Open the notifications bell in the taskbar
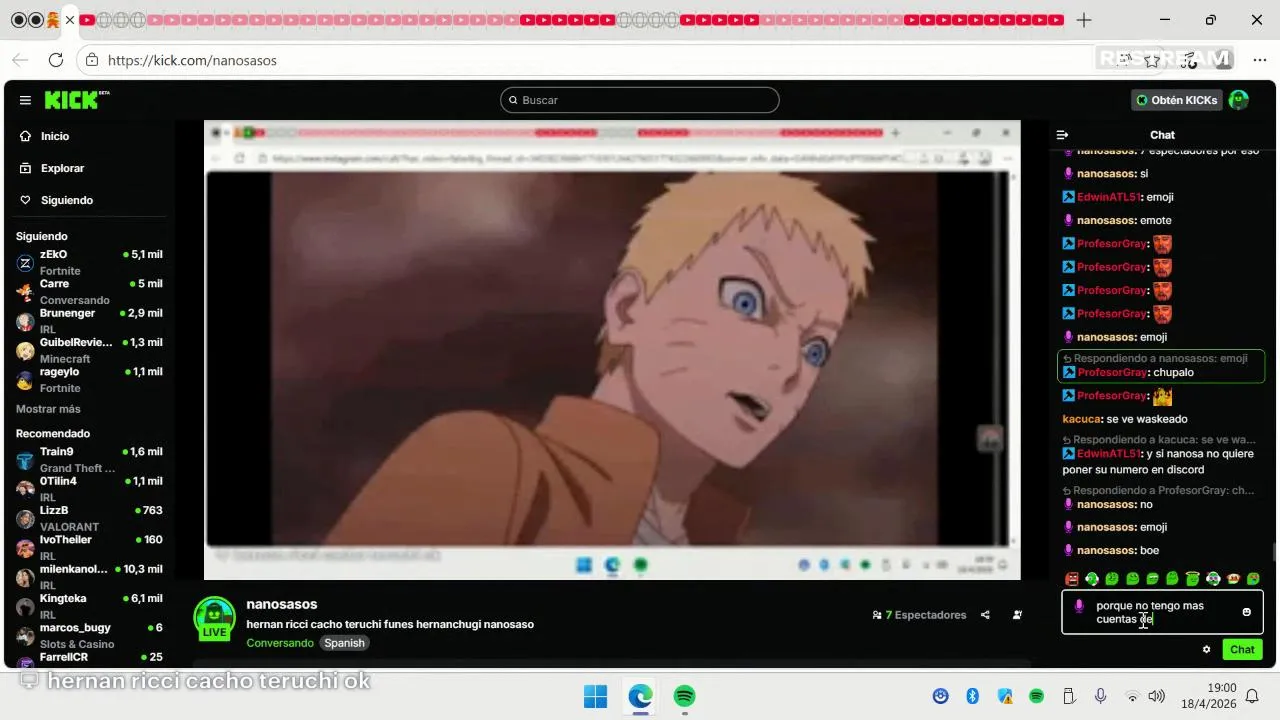Viewport: 1280px width, 720px height. [x=1252, y=696]
